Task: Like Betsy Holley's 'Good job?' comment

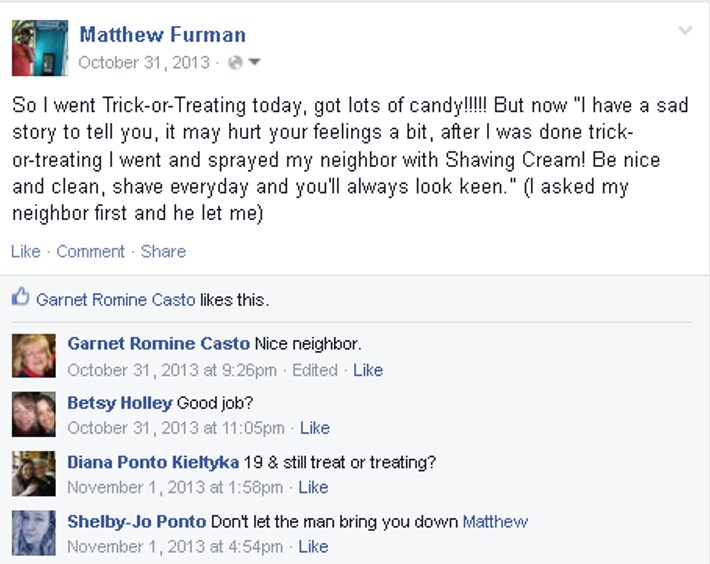Action: [315, 428]
